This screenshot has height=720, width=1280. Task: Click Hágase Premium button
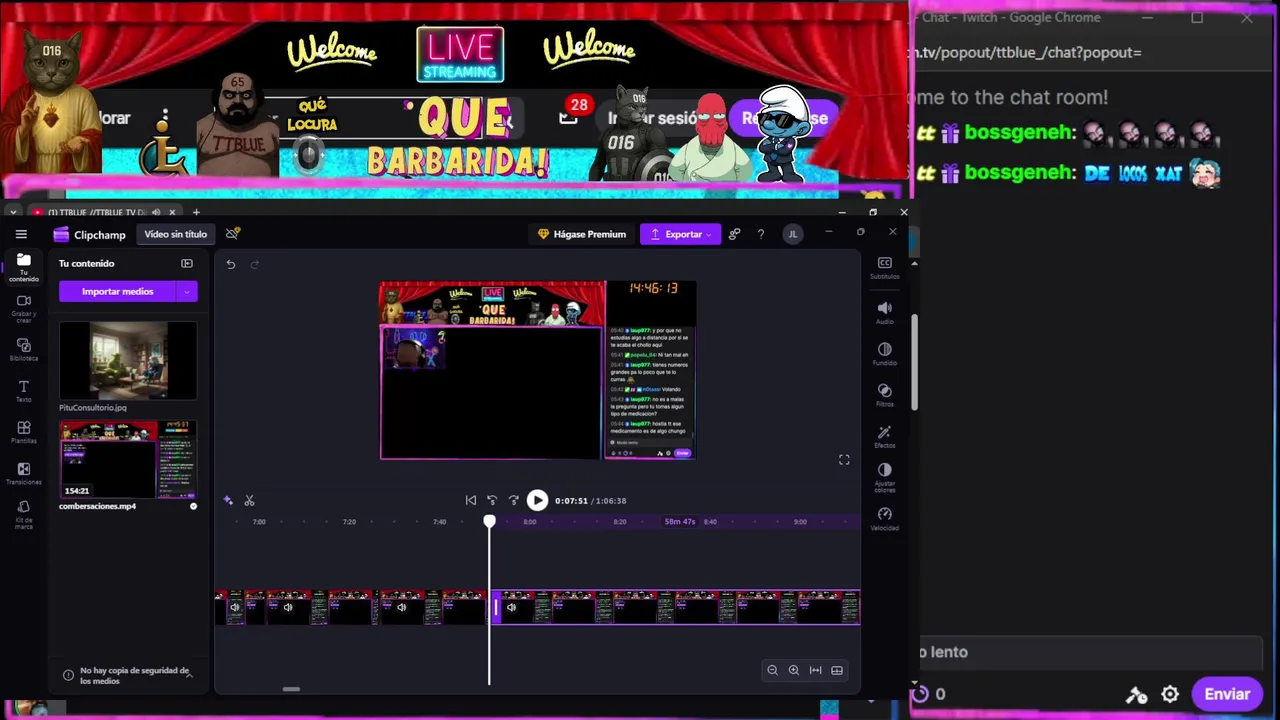pos(581,234)
